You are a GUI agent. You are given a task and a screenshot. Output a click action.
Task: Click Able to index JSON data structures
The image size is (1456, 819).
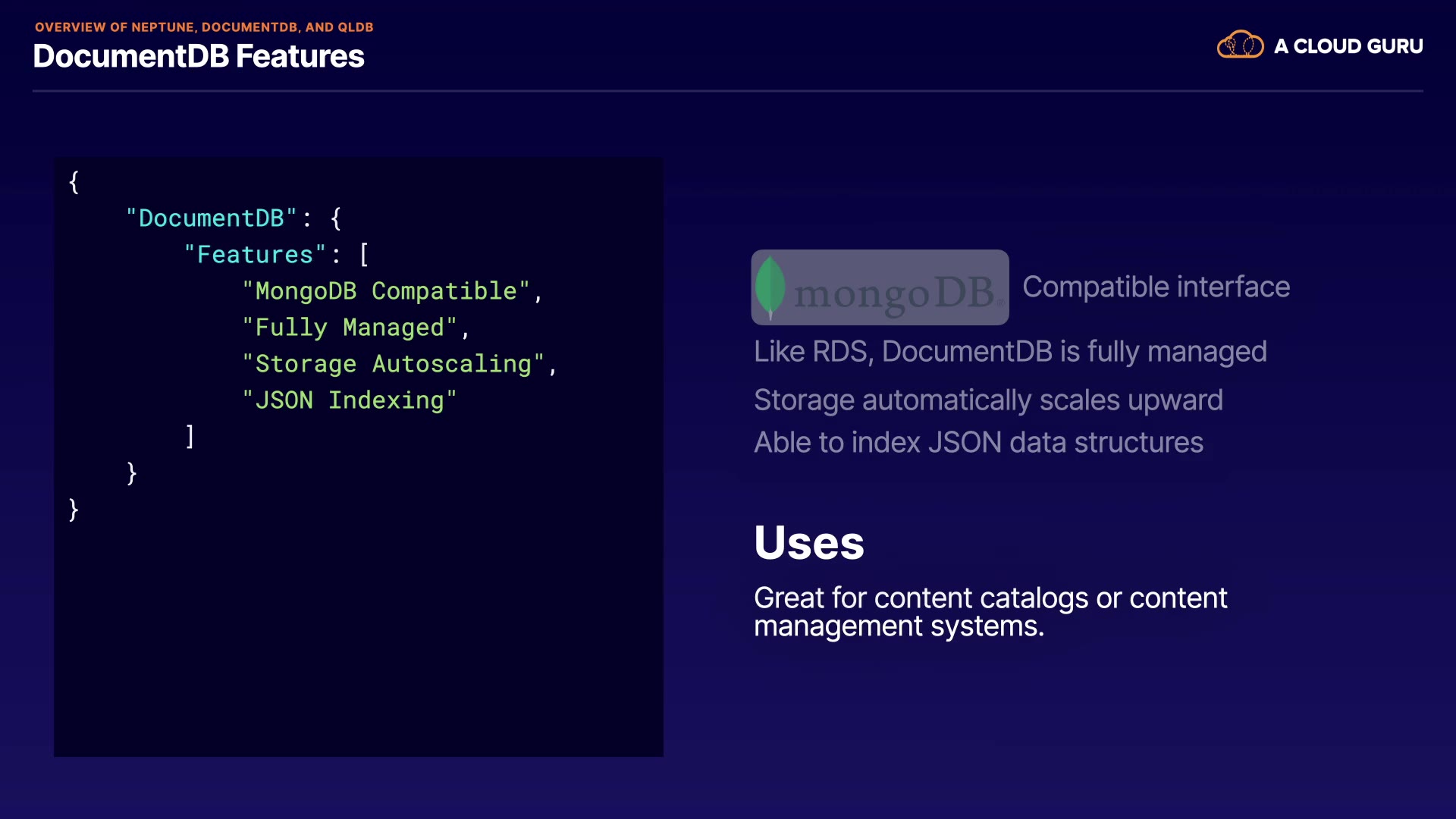click(x=978, y=443)
